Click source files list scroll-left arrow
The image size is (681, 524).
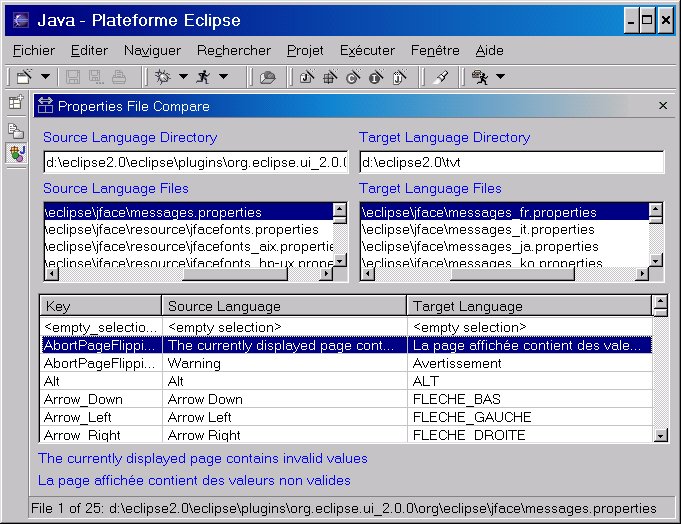pos(52,274)
